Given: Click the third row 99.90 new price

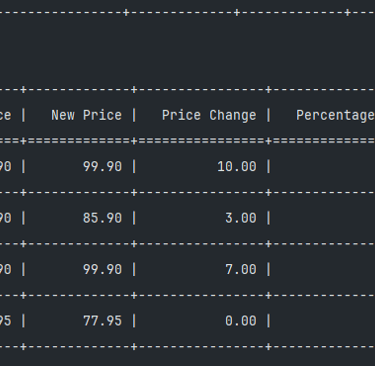Looking at the screenshot, I should [102, 269].
